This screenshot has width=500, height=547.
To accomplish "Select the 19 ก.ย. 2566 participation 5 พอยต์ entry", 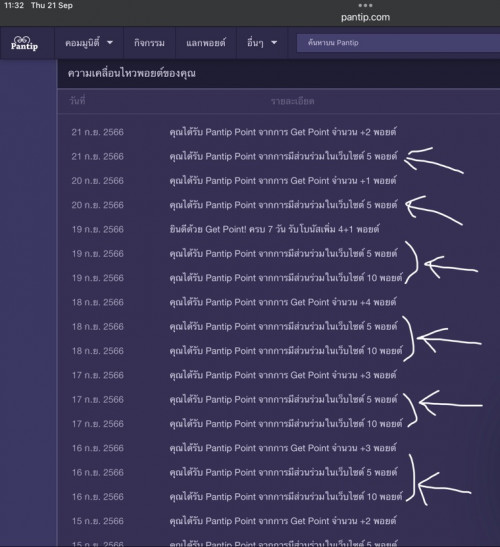I will [283, 254].
